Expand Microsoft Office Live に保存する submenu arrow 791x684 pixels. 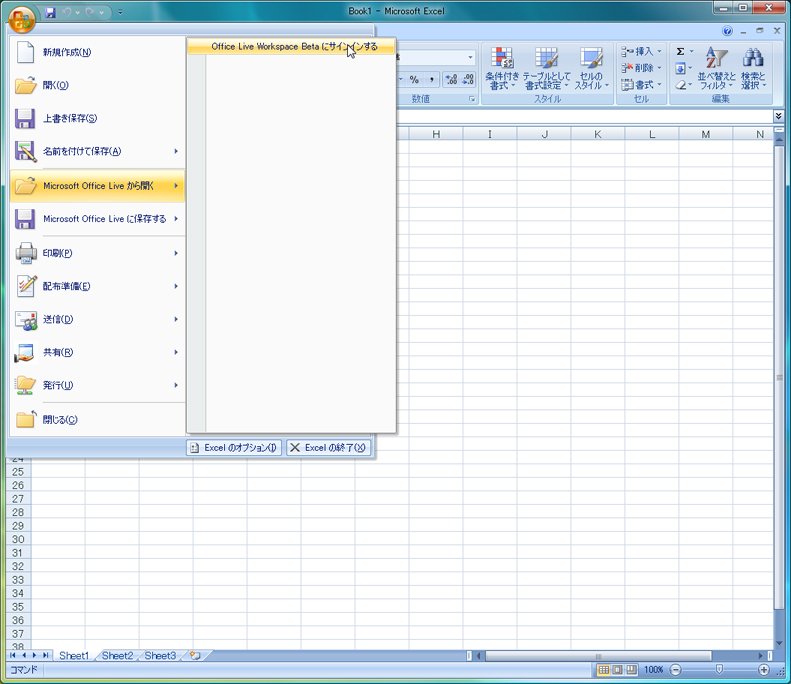click(176, 219)
